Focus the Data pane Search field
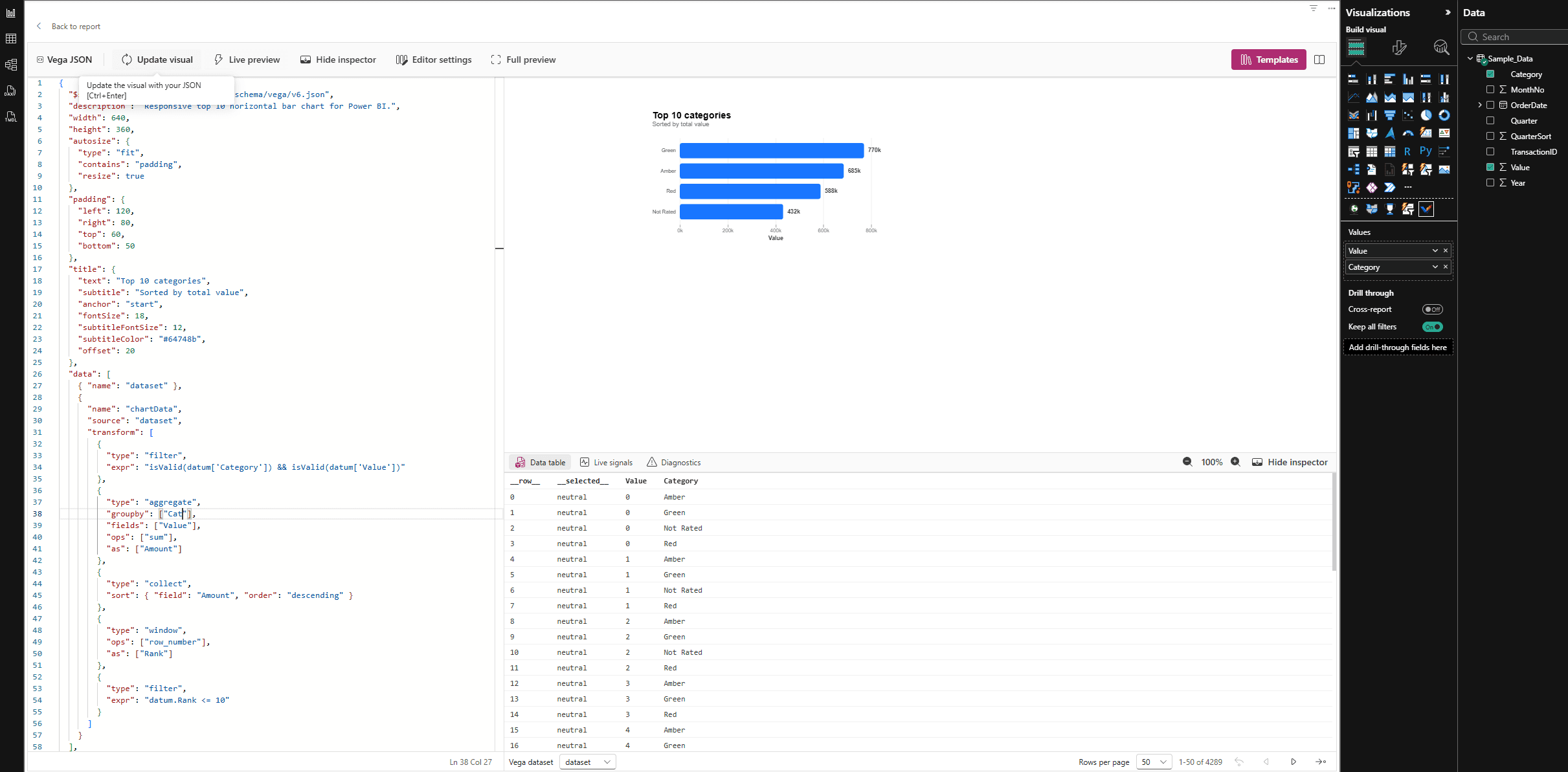This screenshot has width=1568, height=772. click(1515, 37)
